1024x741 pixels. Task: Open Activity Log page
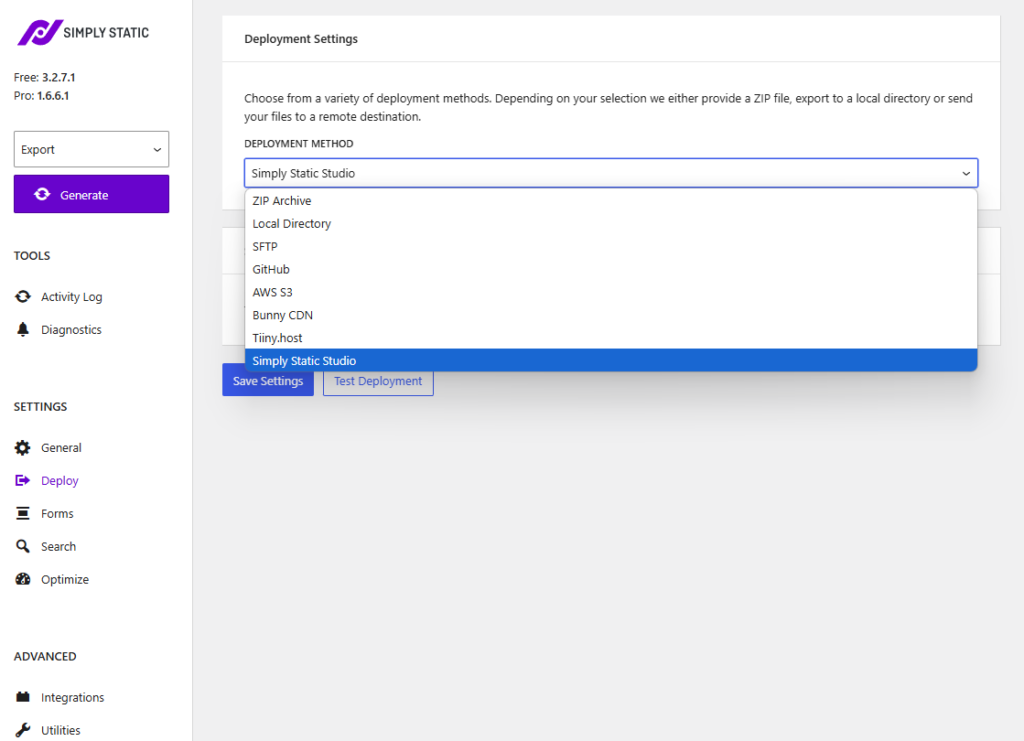[71, 296]
